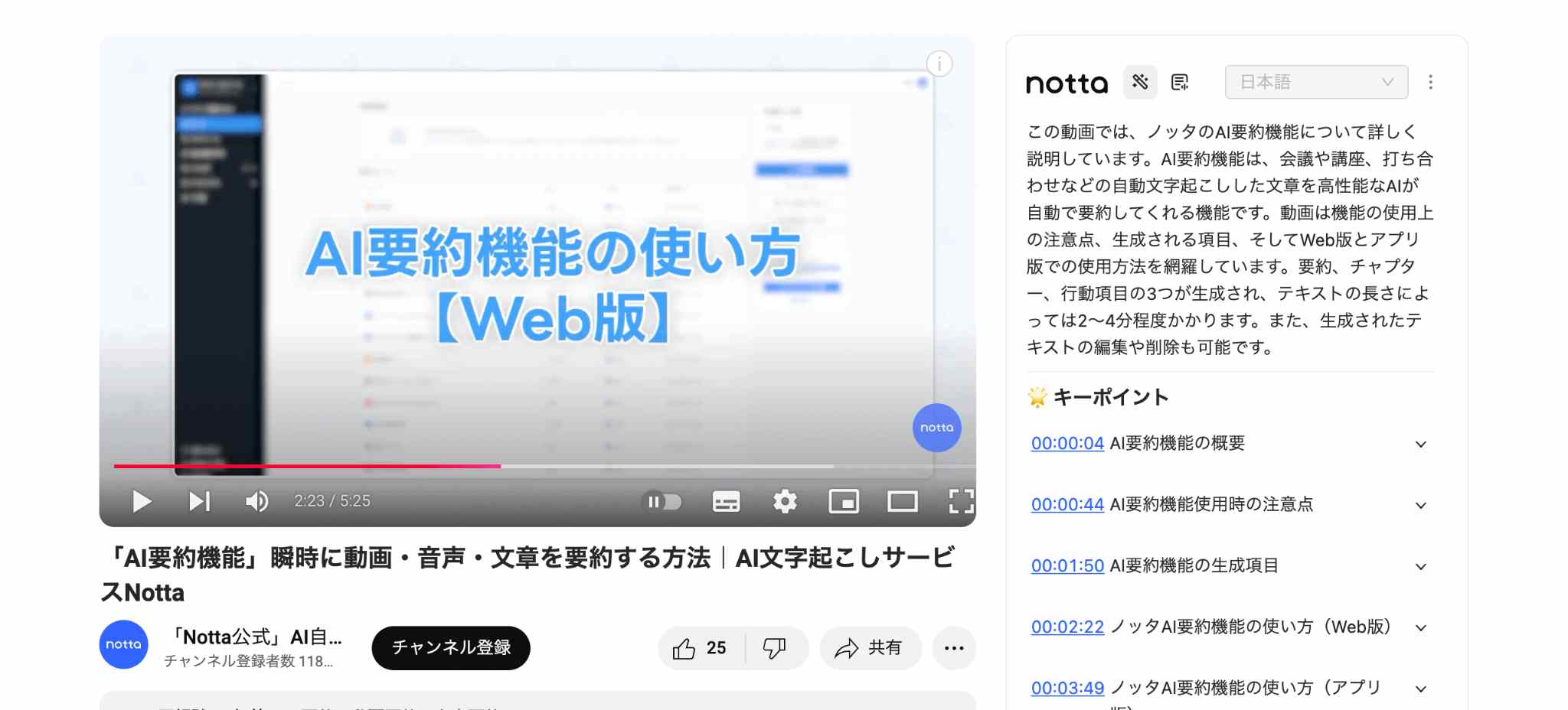Dislike the video
1568x710 pixels.
tap(775, 649)
